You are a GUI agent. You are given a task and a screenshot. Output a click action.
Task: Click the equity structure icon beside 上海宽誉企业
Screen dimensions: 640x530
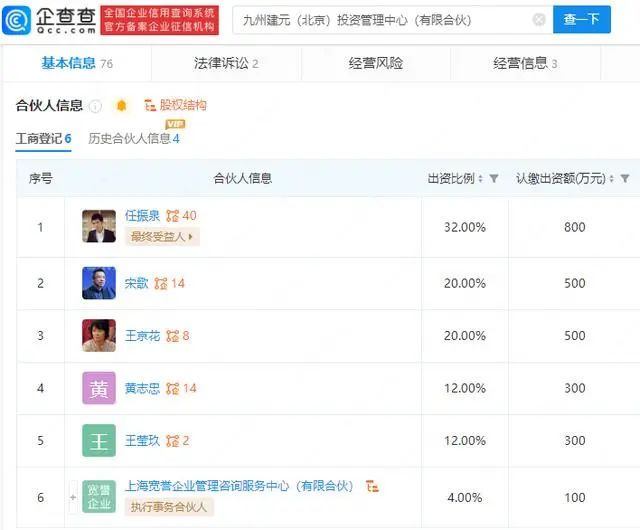pyautogui.click(x=372, y=487)
